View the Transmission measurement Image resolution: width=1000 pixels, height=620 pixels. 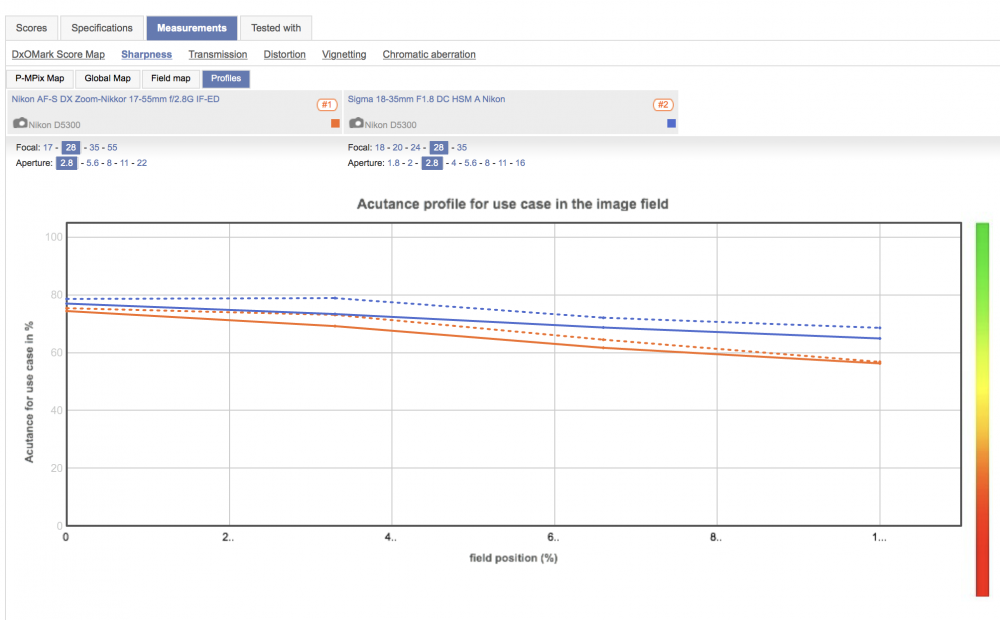(x=217, y=55)
